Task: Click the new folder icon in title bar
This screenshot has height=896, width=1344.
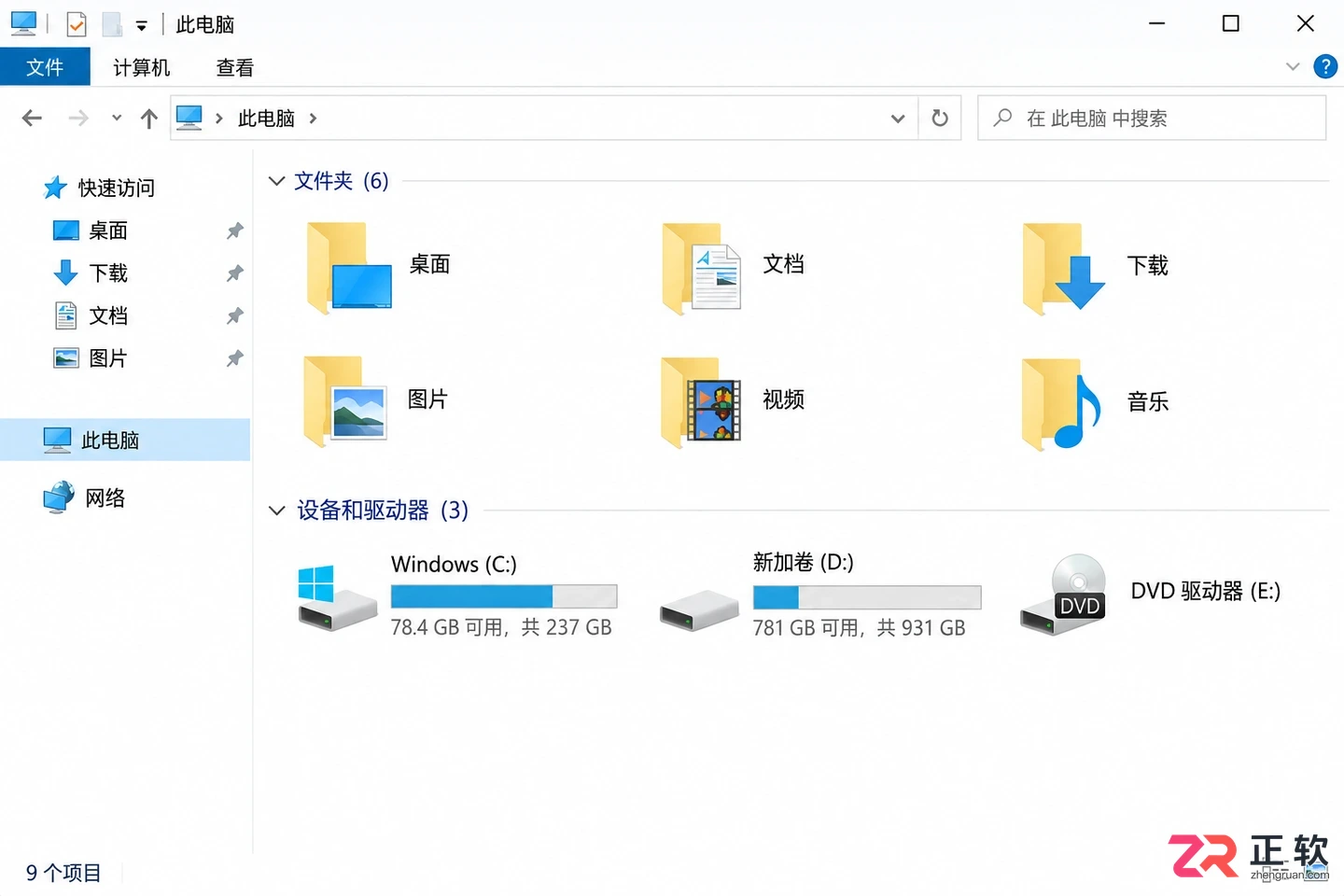Action: click(112, 24)
